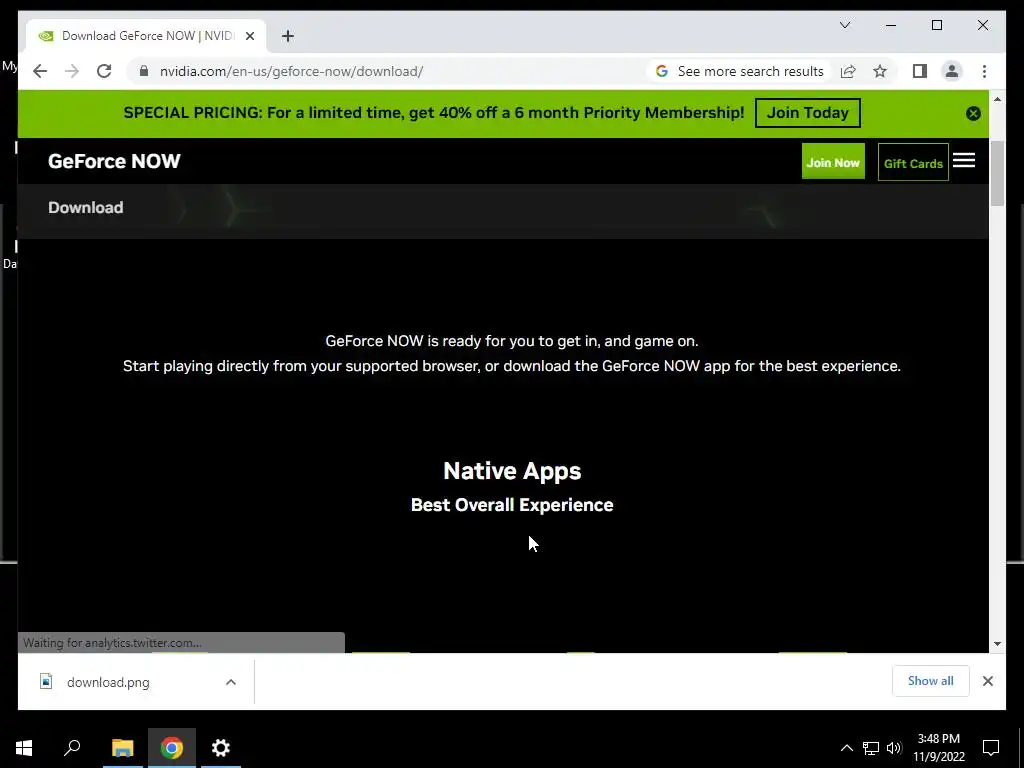Share this page via the share icon
The height and width of the screenshot is (768, 1024).
[x=848, y=71]
